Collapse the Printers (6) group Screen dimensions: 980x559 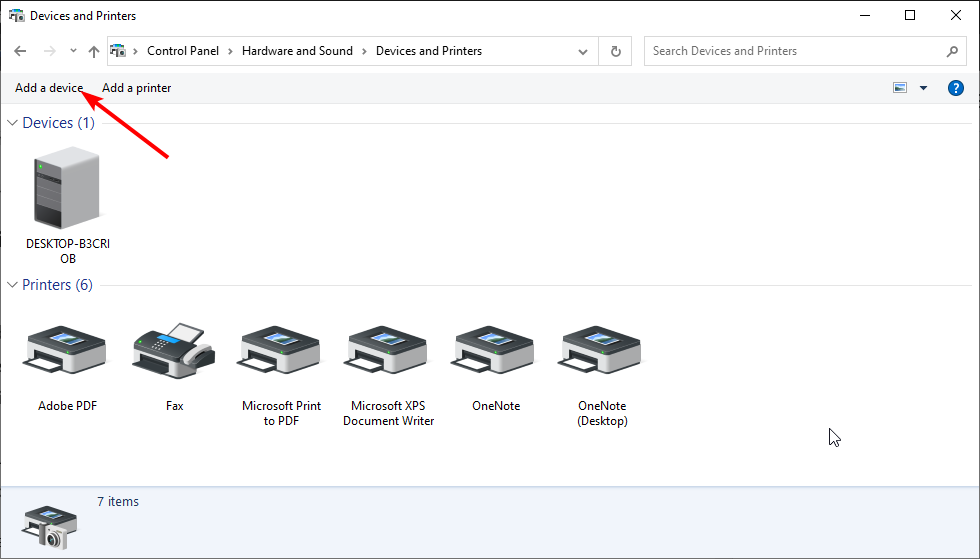(12, 285)
